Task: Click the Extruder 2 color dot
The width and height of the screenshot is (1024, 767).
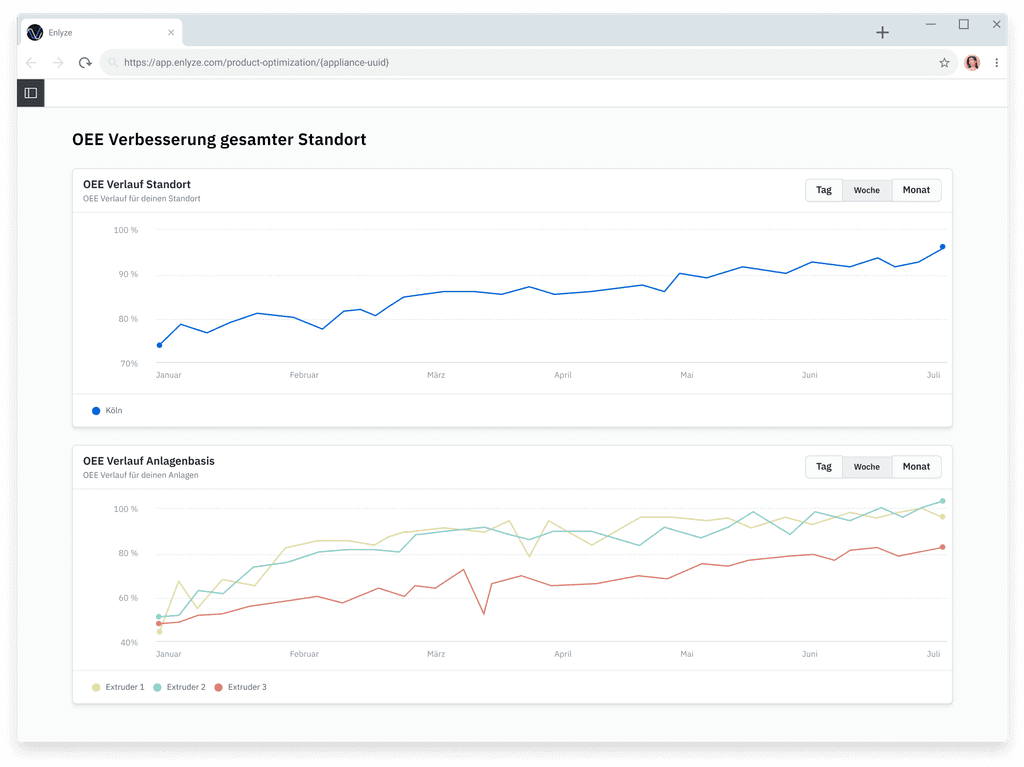Action: [x=157, y=687]
